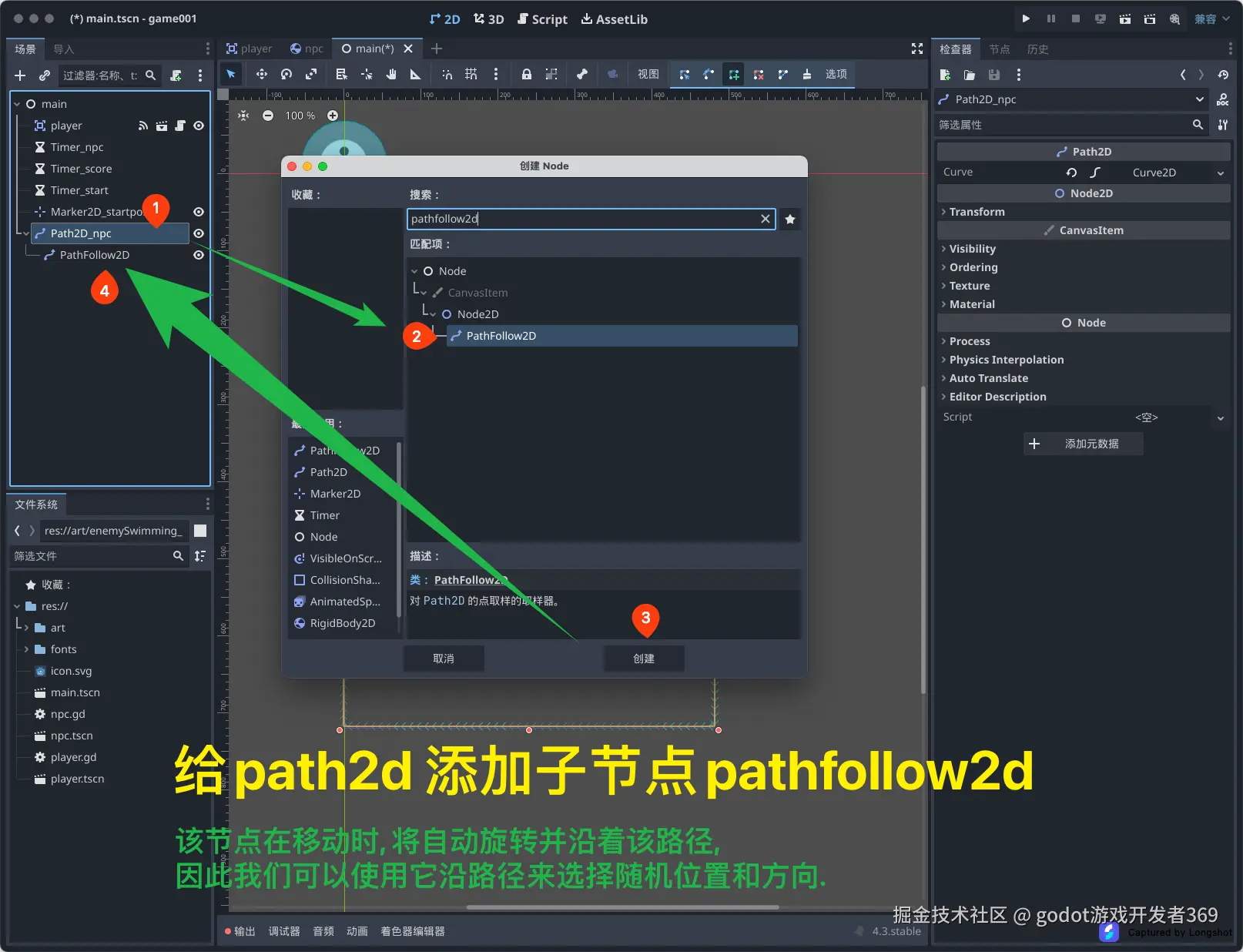This screenshot has width=1243, height=952.
Task: Click the viewport horizontal scrollbar
Action: 623,907
